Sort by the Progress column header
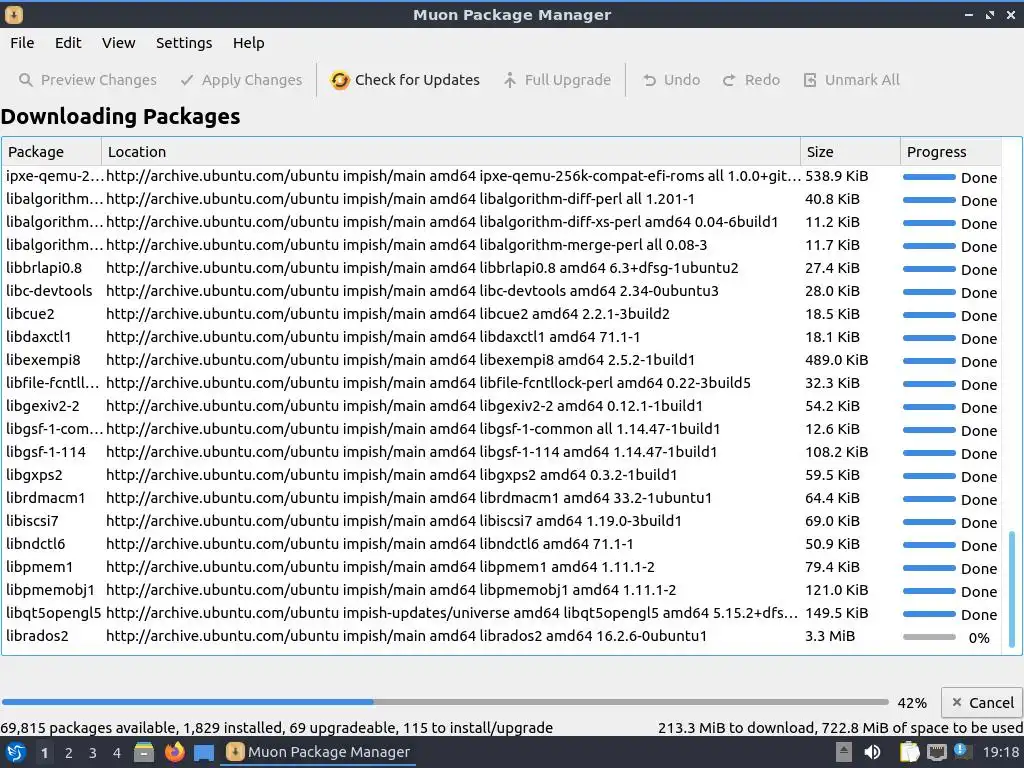The height and width of the screenshot is (768, 1024). tap(951, 152)
